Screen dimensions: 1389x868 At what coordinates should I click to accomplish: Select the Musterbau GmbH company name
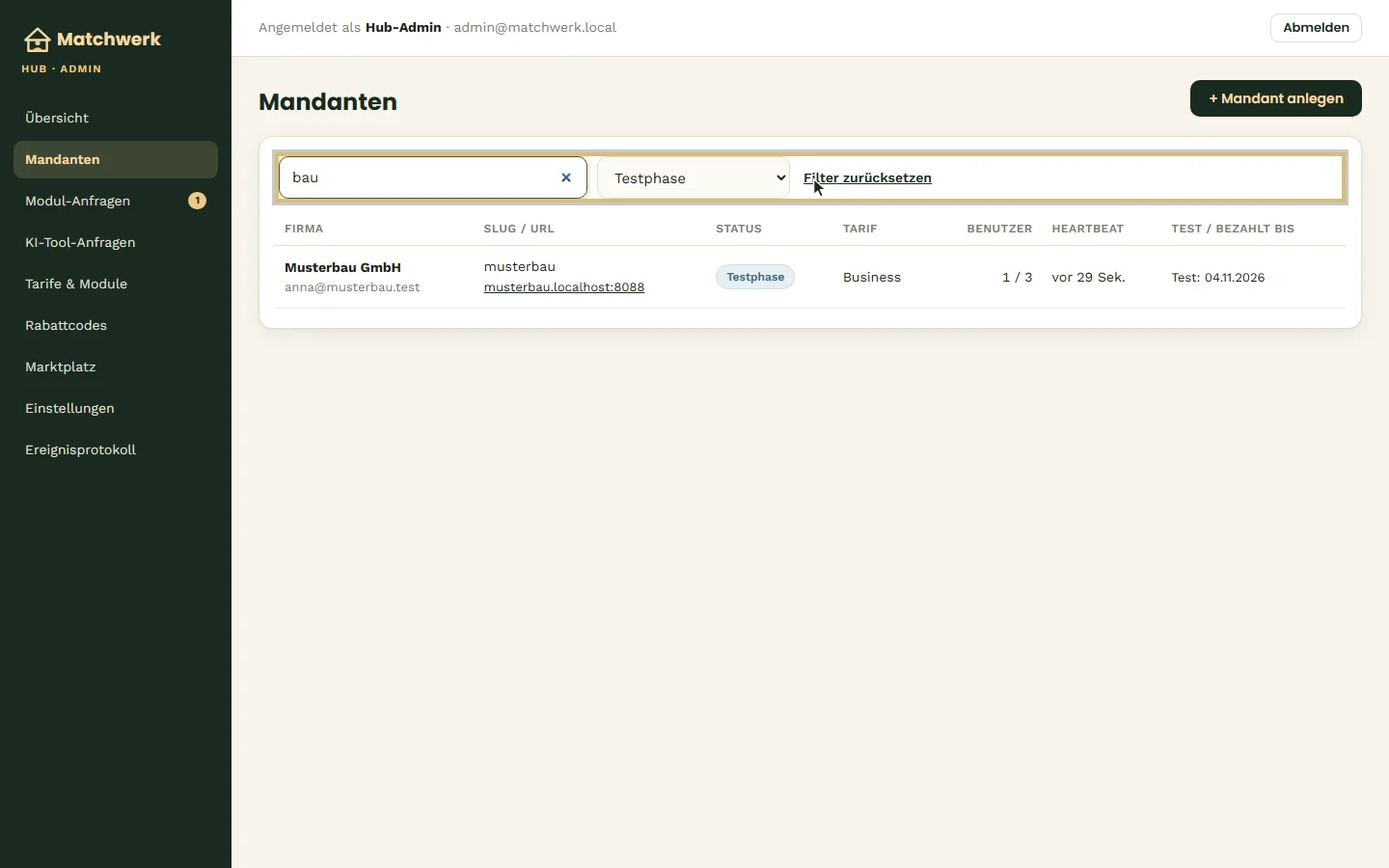(x=342, y=267)
